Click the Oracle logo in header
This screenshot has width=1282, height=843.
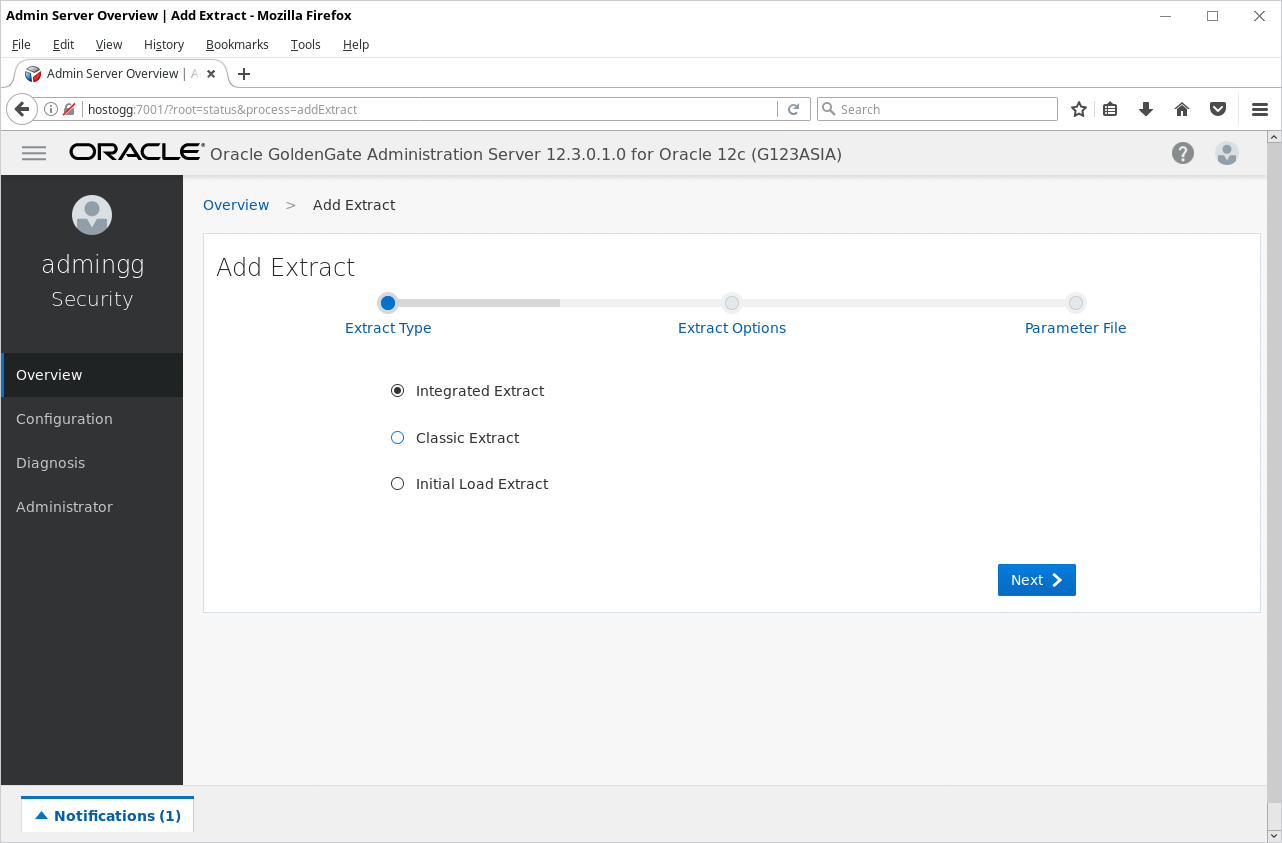pos(136,152)
